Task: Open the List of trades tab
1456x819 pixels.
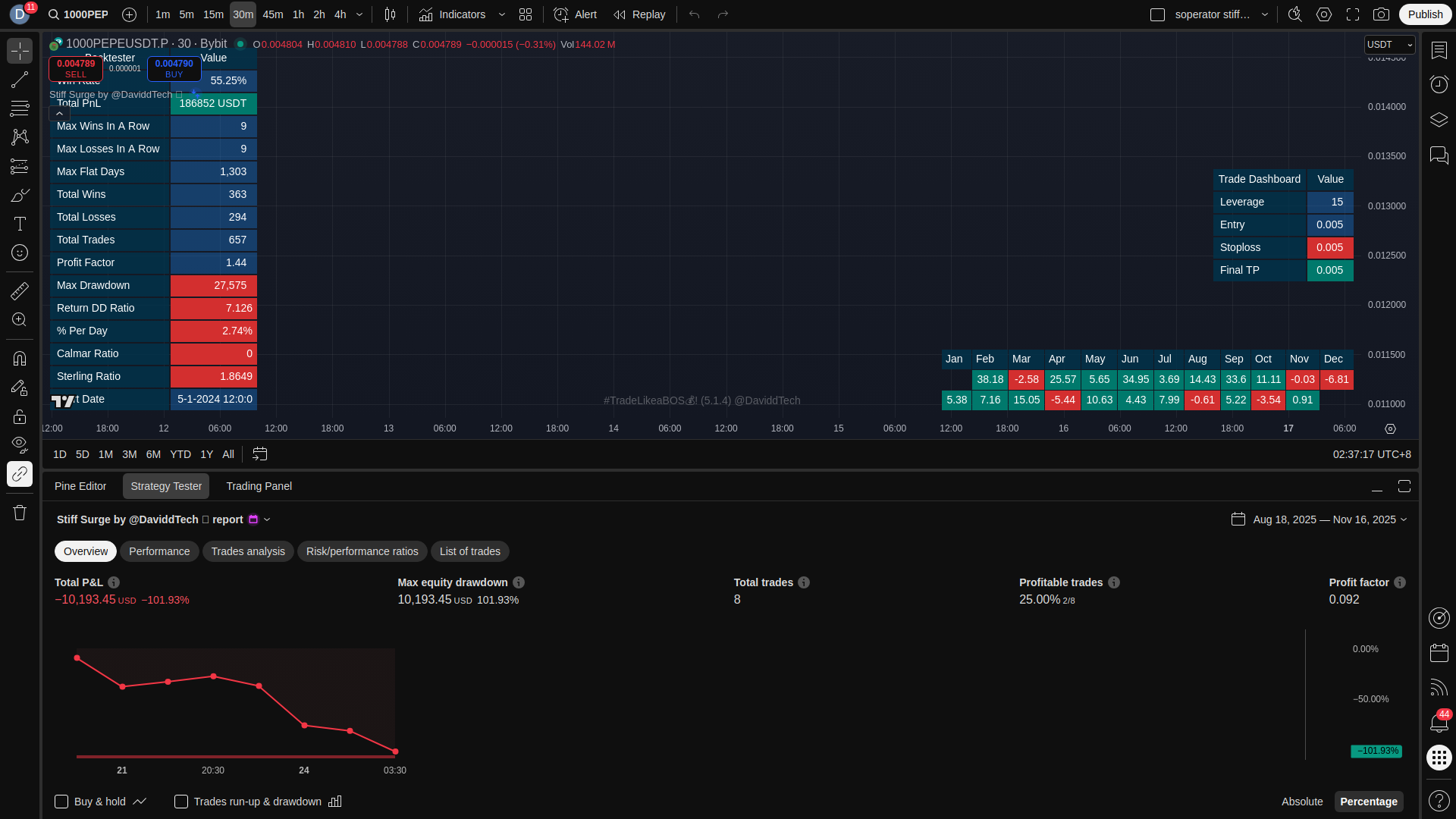Action: coord(469,551)
